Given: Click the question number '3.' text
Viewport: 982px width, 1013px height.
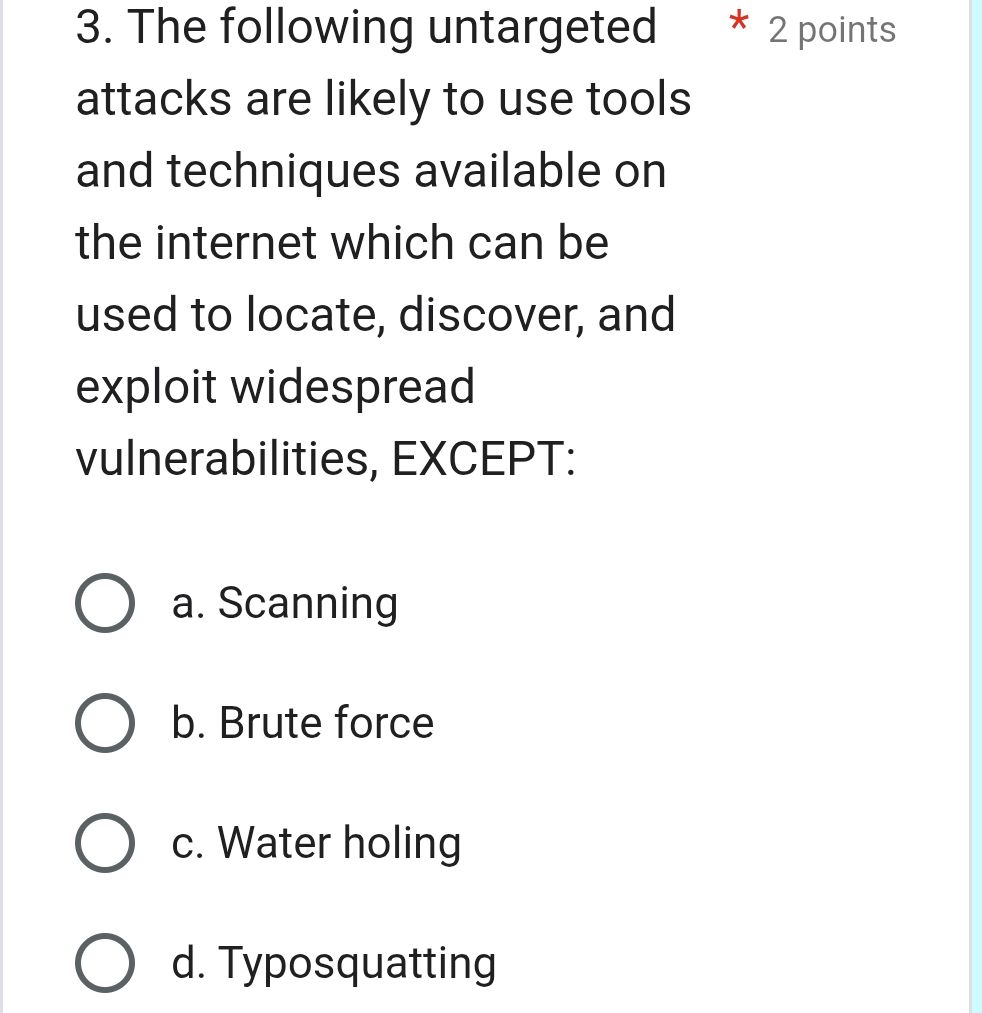Looking at the screenshot, I should pyautogui.click(x=92, y=27).
